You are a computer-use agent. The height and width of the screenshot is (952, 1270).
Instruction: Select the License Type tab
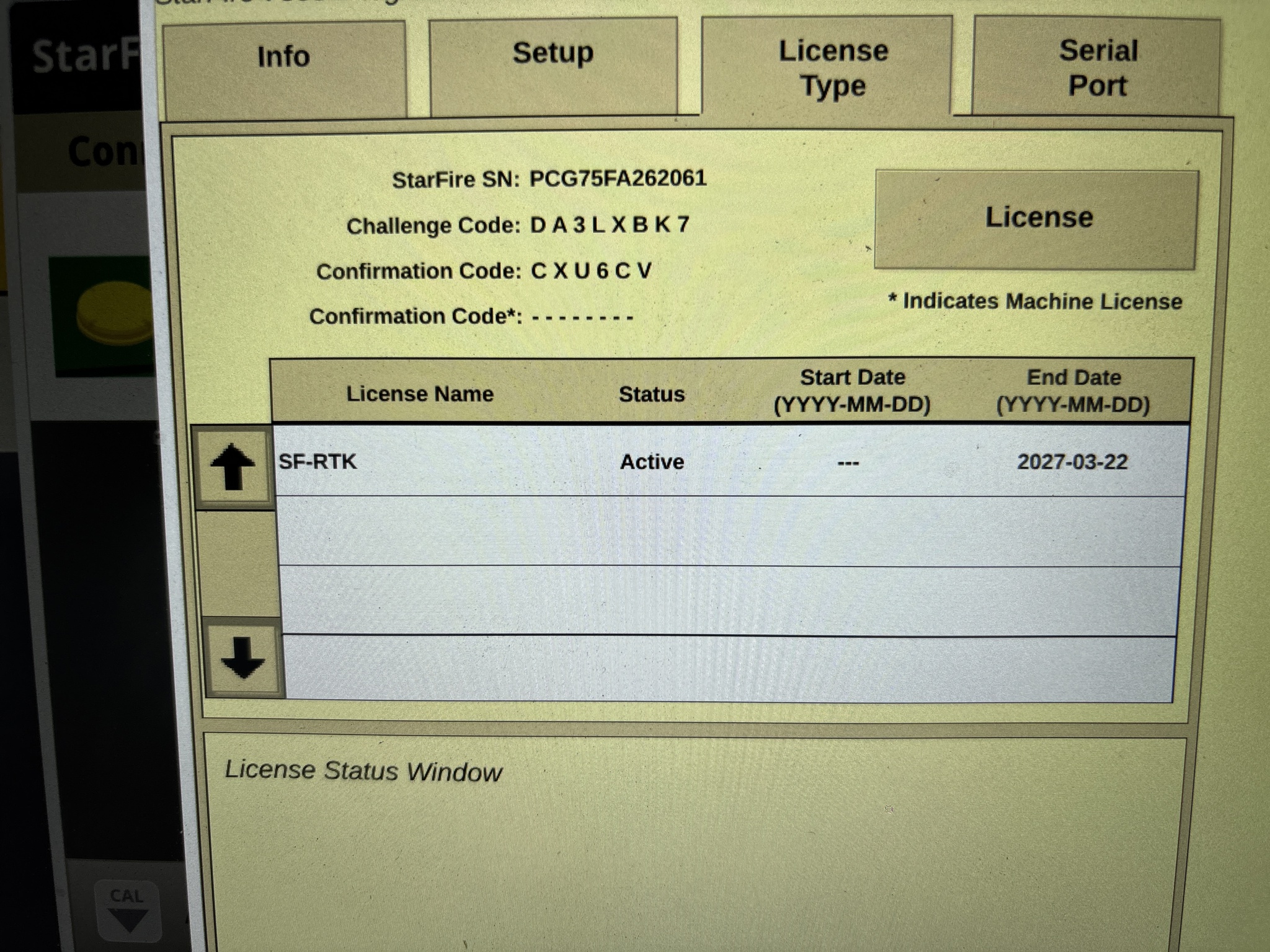click(x=827, y=67)
